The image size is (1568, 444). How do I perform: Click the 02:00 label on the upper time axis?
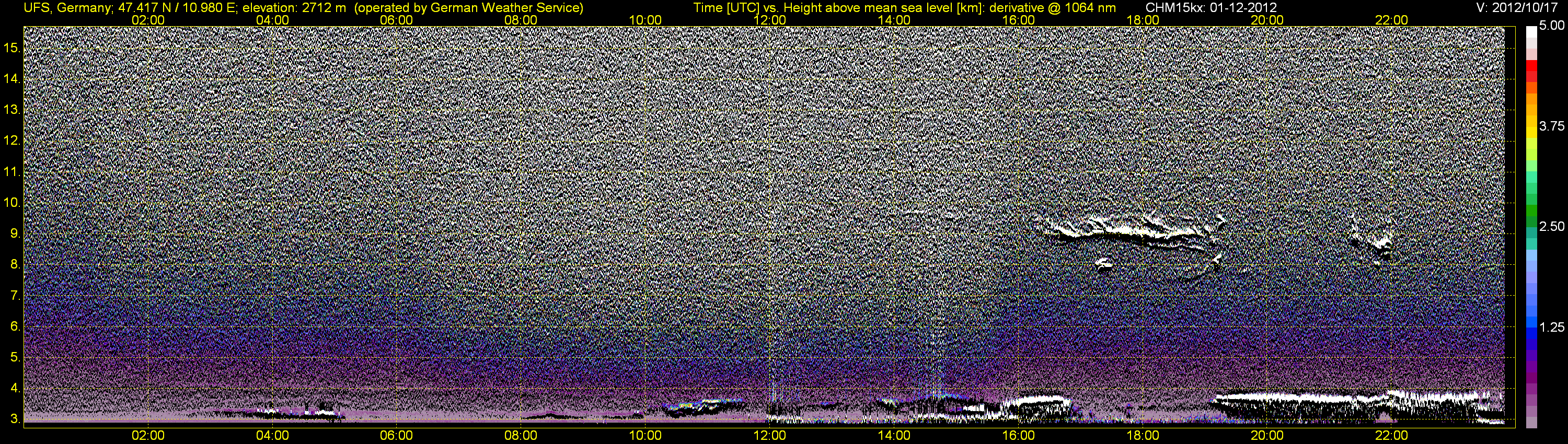click(148, 20)
